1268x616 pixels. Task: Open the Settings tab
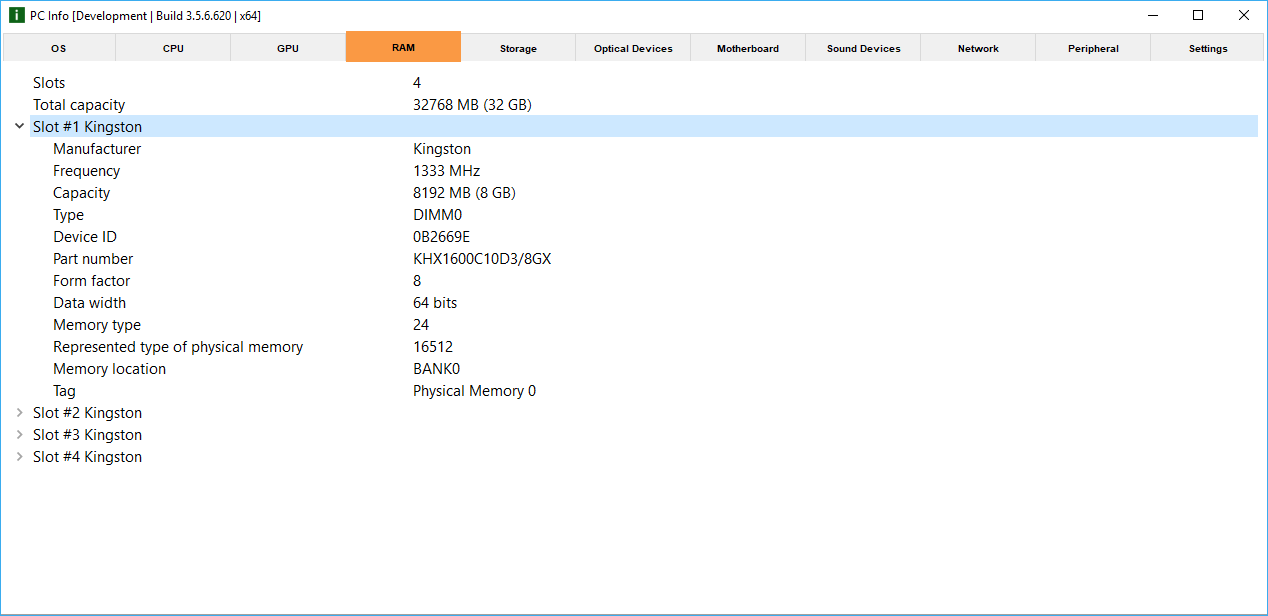pos(1208,48)
